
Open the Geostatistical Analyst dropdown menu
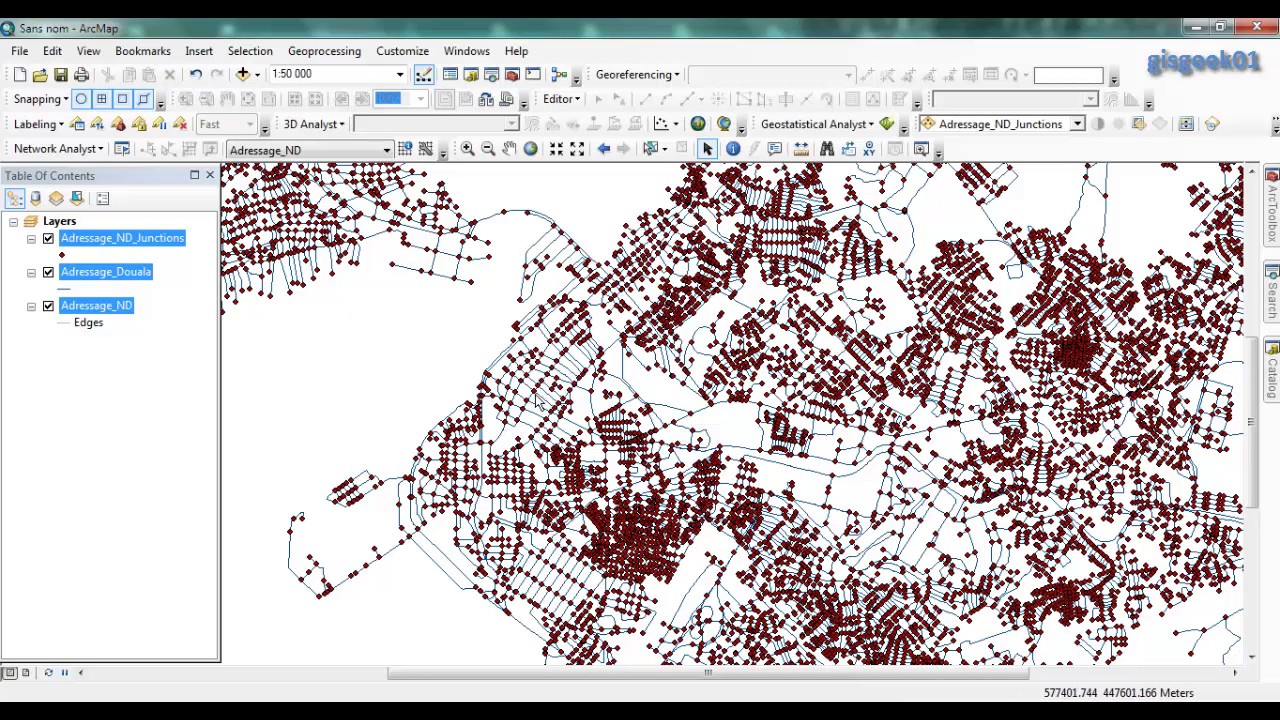[x=817, y=124]
